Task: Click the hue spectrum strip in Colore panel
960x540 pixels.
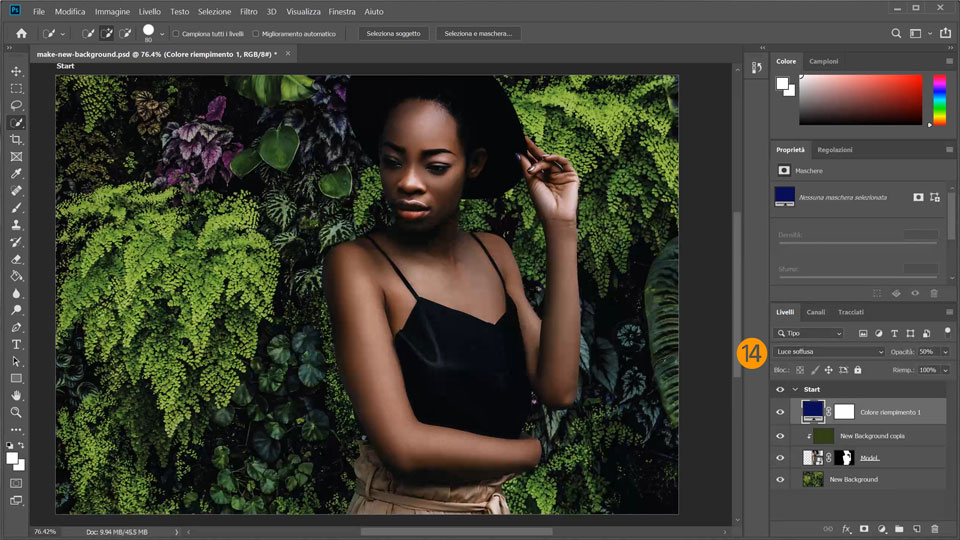Action: pyautogui.click(x=939, y=100)
